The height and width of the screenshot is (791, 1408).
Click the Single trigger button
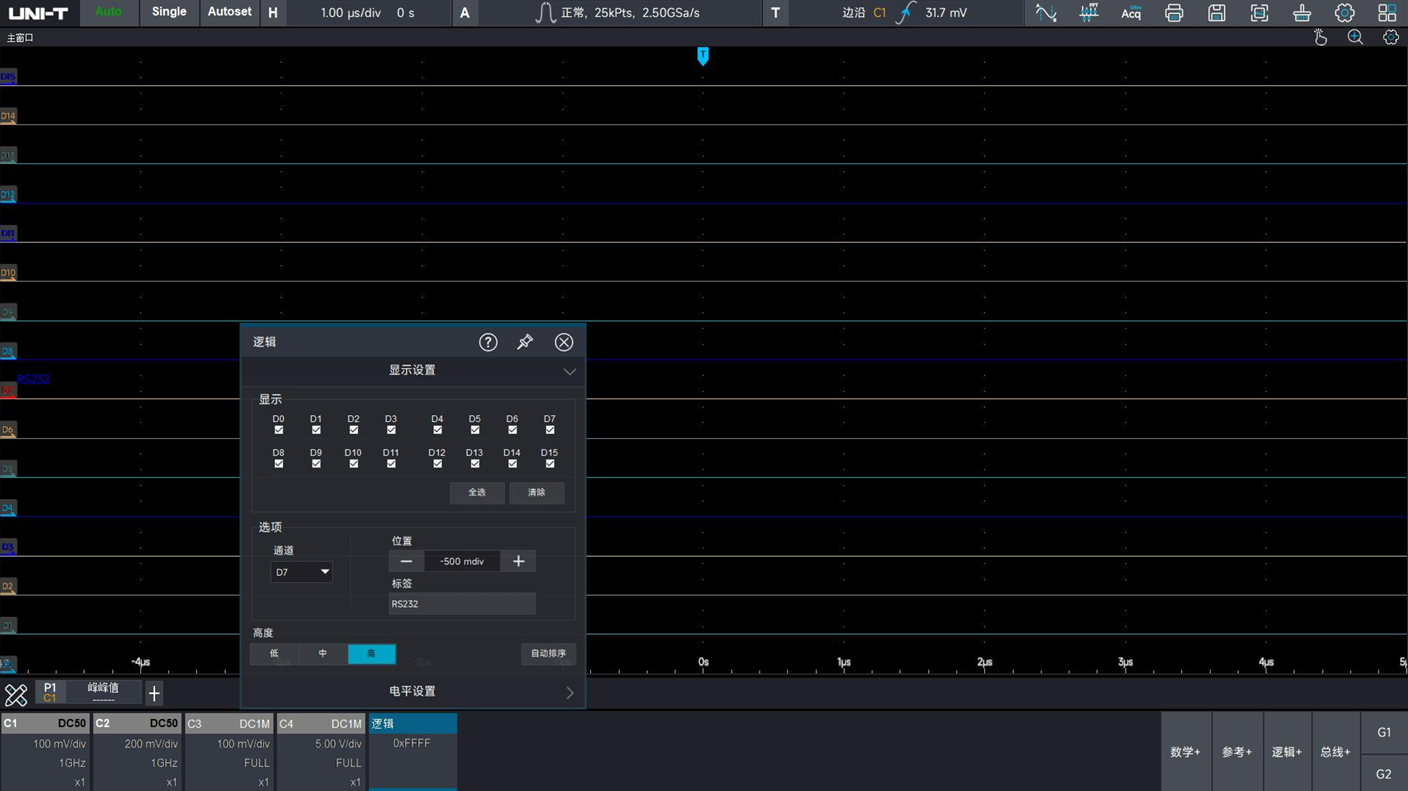(x=169, y=12)
